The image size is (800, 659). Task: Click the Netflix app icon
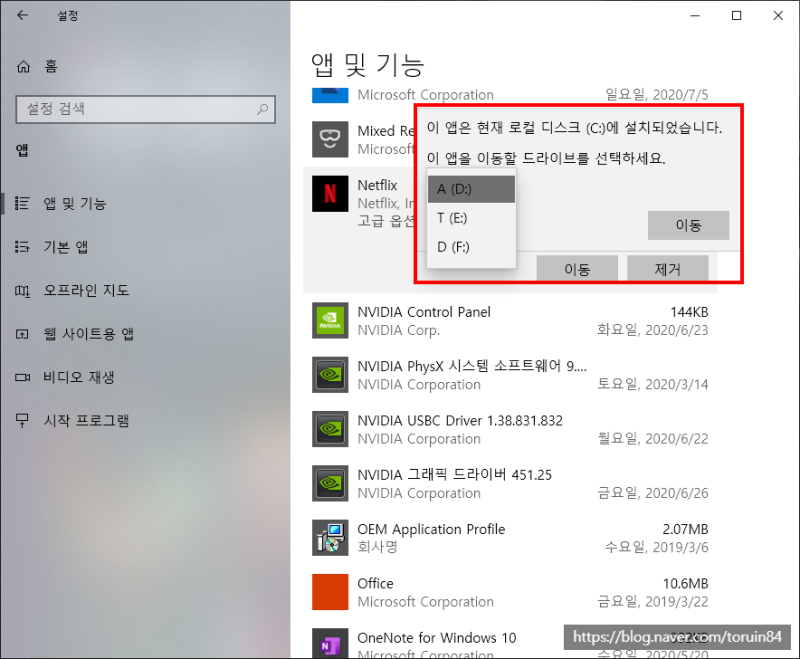(330, 194)
